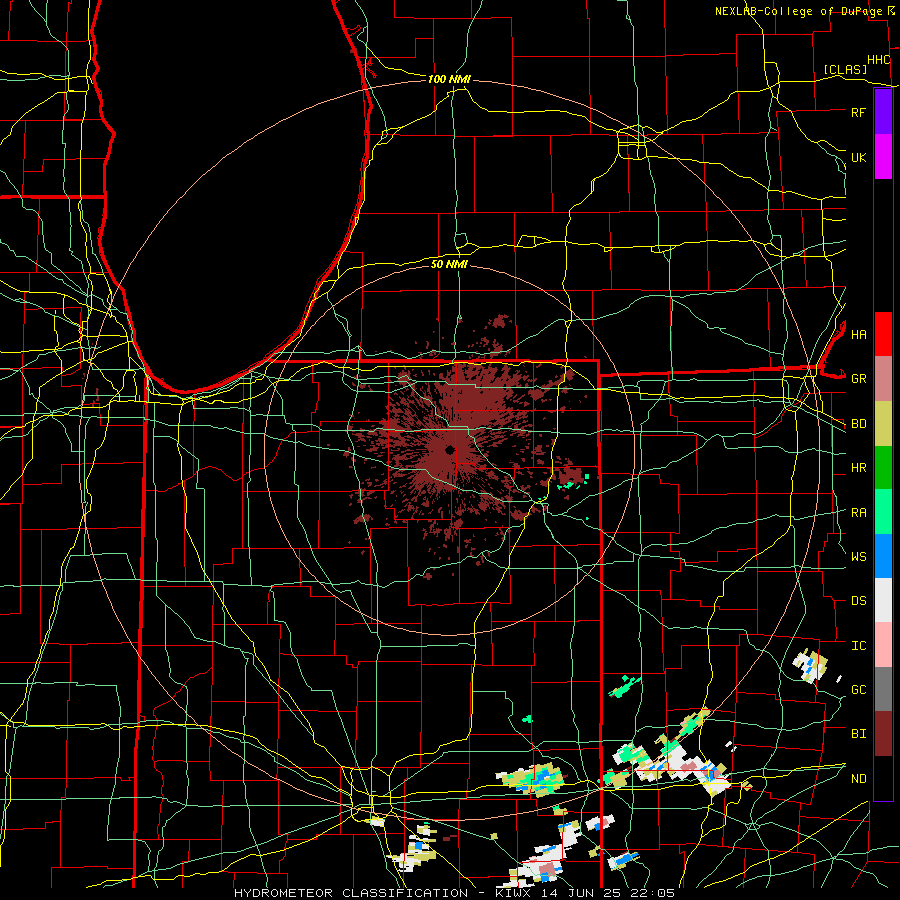This screenshot has height=900, width=900.
Task: Click the red HA color swatch
Action: 883,334
